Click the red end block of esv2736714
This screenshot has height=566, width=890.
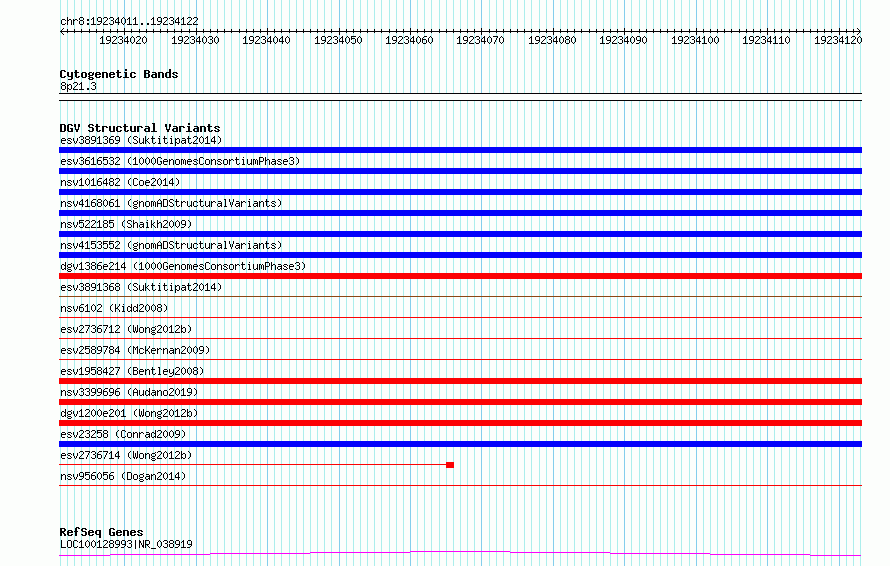tap(450, 465)
